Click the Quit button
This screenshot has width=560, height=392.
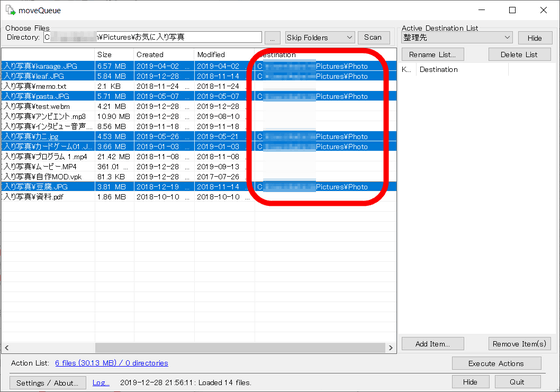point(517,382)
